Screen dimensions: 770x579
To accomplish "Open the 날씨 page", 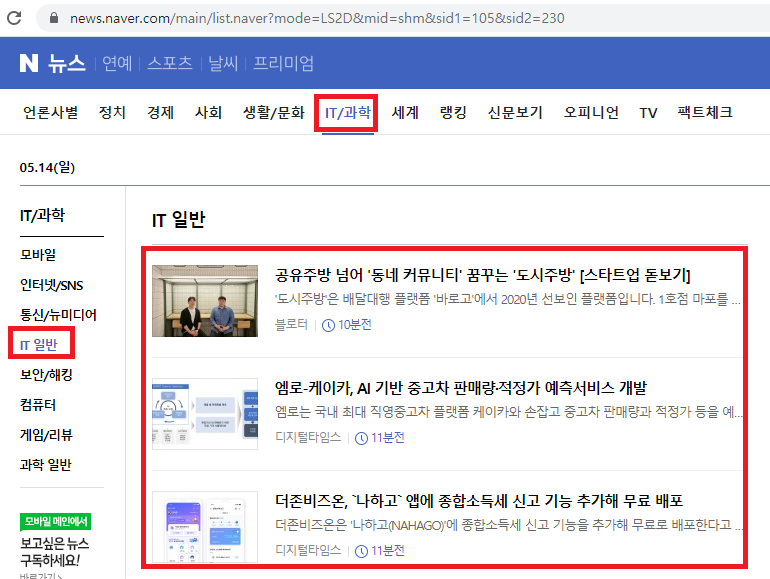I will (x=223, y=63).
